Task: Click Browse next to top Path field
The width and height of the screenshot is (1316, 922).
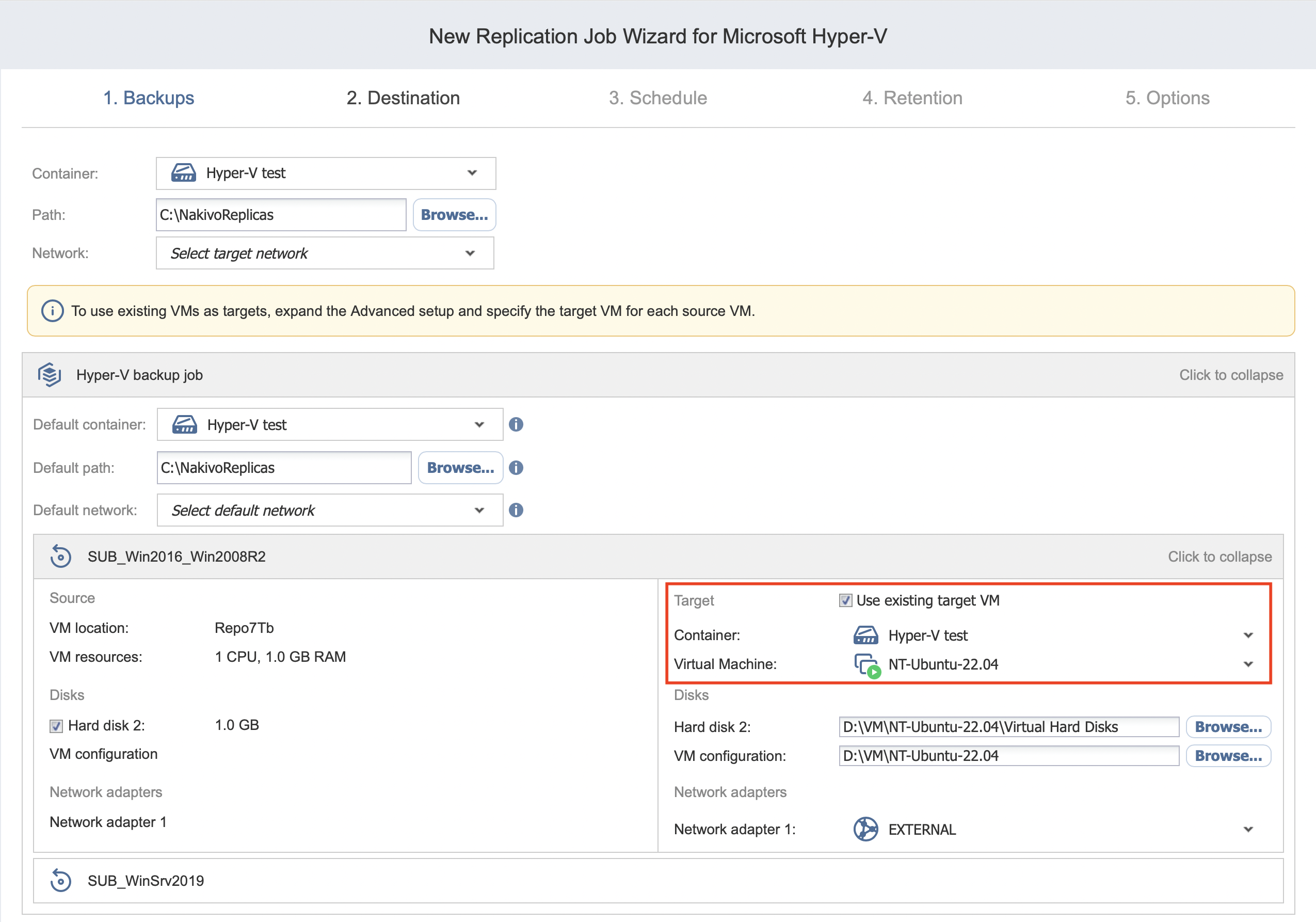Action: click(x=454, y=215)
